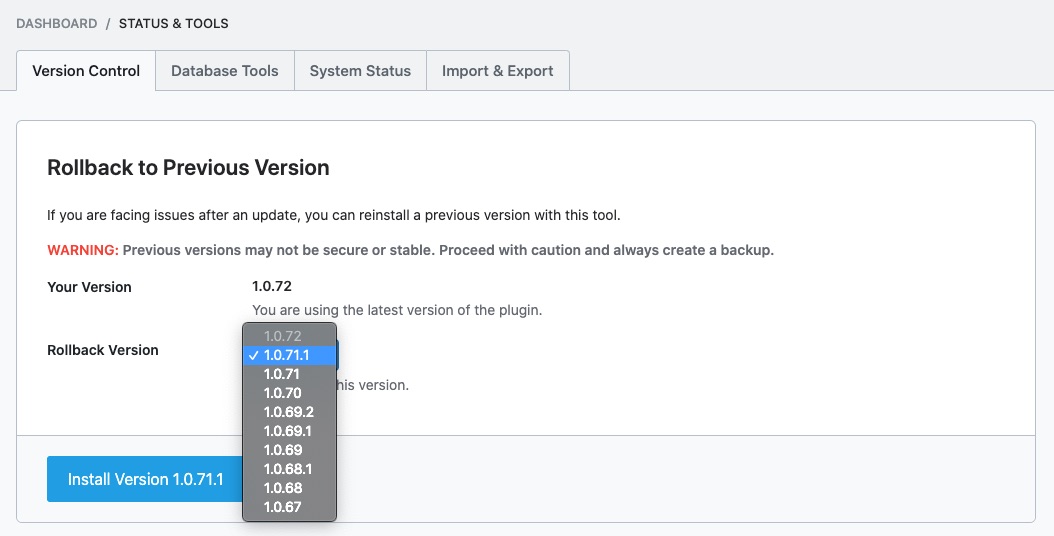This screenshot has height=536, width=1054.
Task: Go to the Import & Export tab
Action: point(497,71)
